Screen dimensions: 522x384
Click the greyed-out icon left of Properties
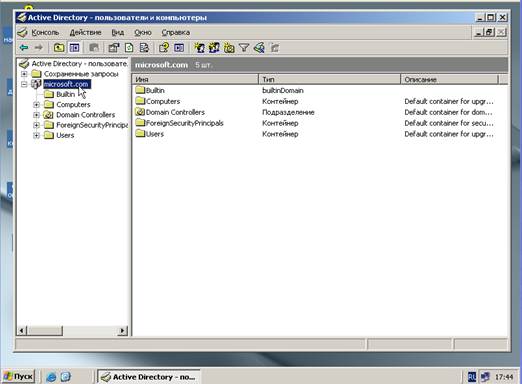pyautogui.click(x=94, y=48)
